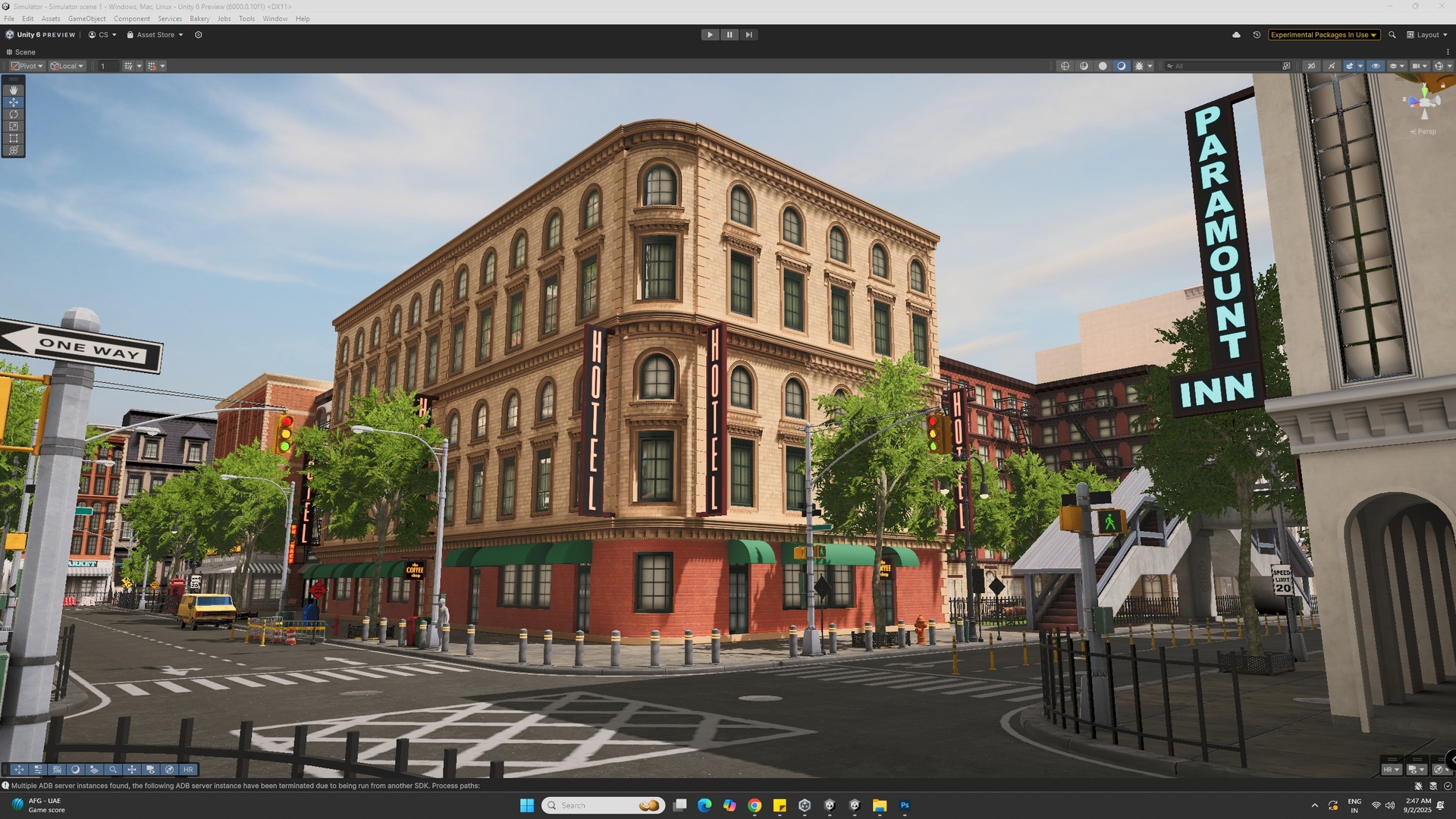Toggle scene effects (skybox, fog) button
The height and width of the screenshot is (819, 1456).
[x=1349, y=66]
